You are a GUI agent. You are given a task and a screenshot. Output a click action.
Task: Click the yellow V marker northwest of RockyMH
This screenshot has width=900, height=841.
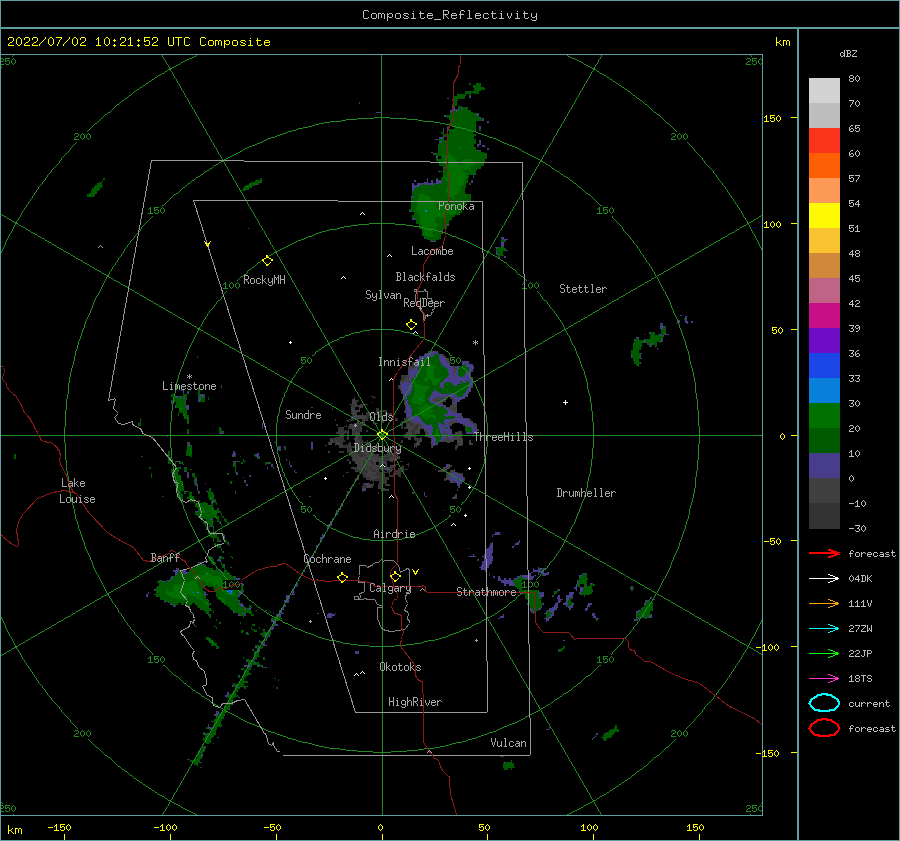pos(208,244)
